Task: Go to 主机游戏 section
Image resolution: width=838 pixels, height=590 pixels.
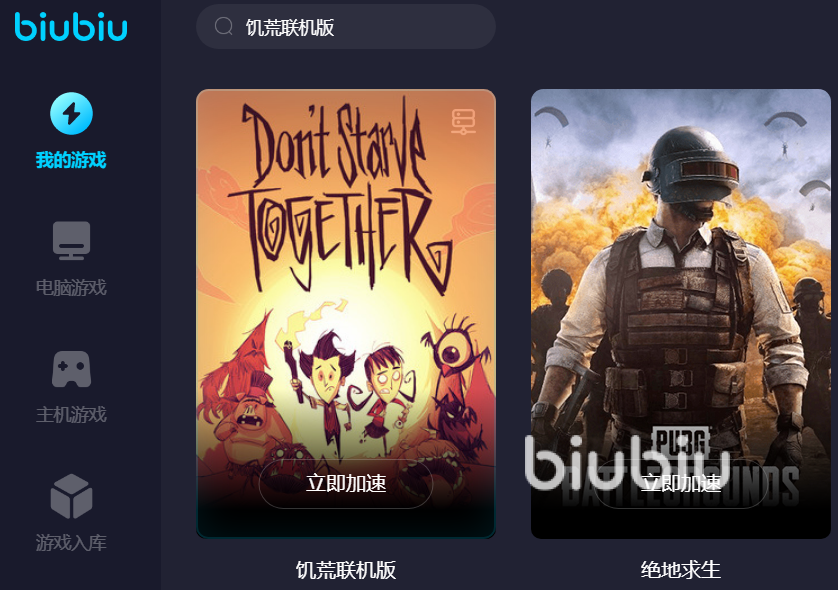Action: pyautogui.click(x=71, y=415)
